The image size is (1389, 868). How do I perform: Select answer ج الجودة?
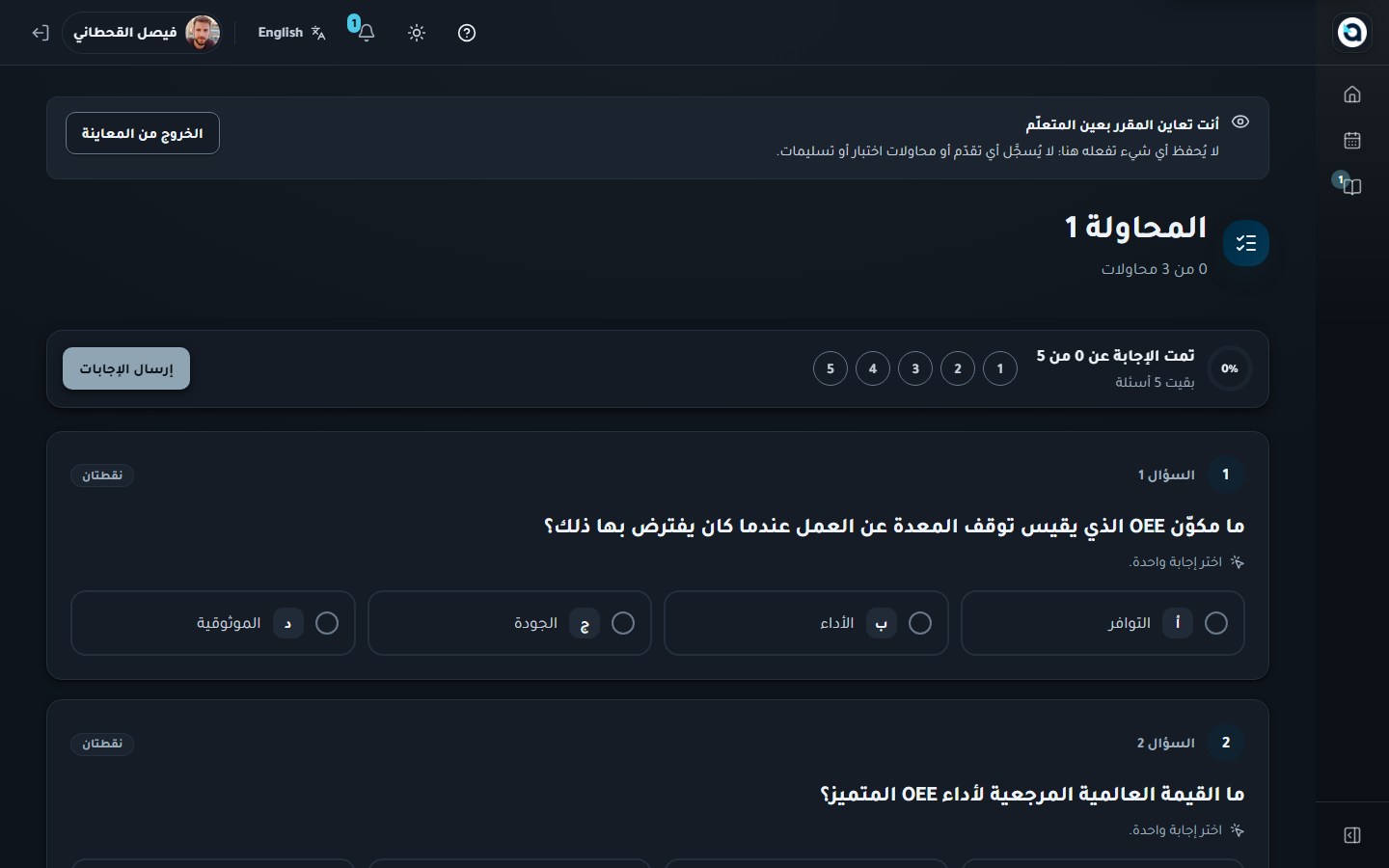pos(509,623)
